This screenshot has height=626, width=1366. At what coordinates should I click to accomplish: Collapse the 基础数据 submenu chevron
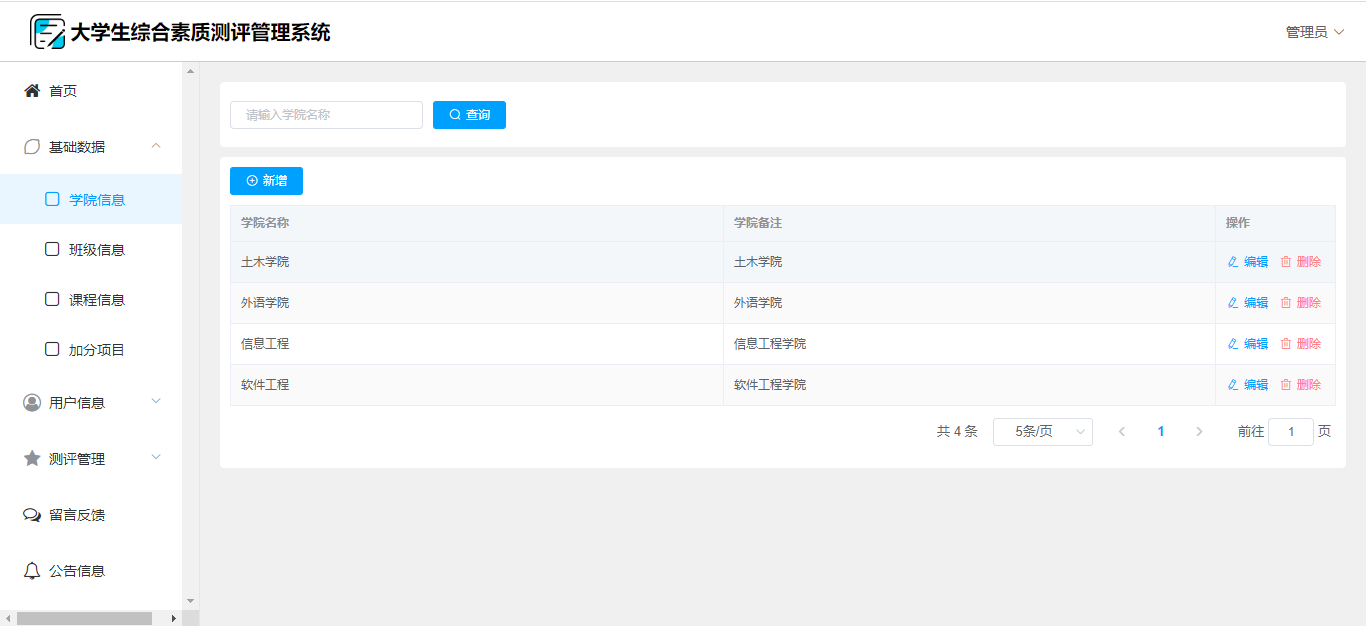[x=156, y=146]
